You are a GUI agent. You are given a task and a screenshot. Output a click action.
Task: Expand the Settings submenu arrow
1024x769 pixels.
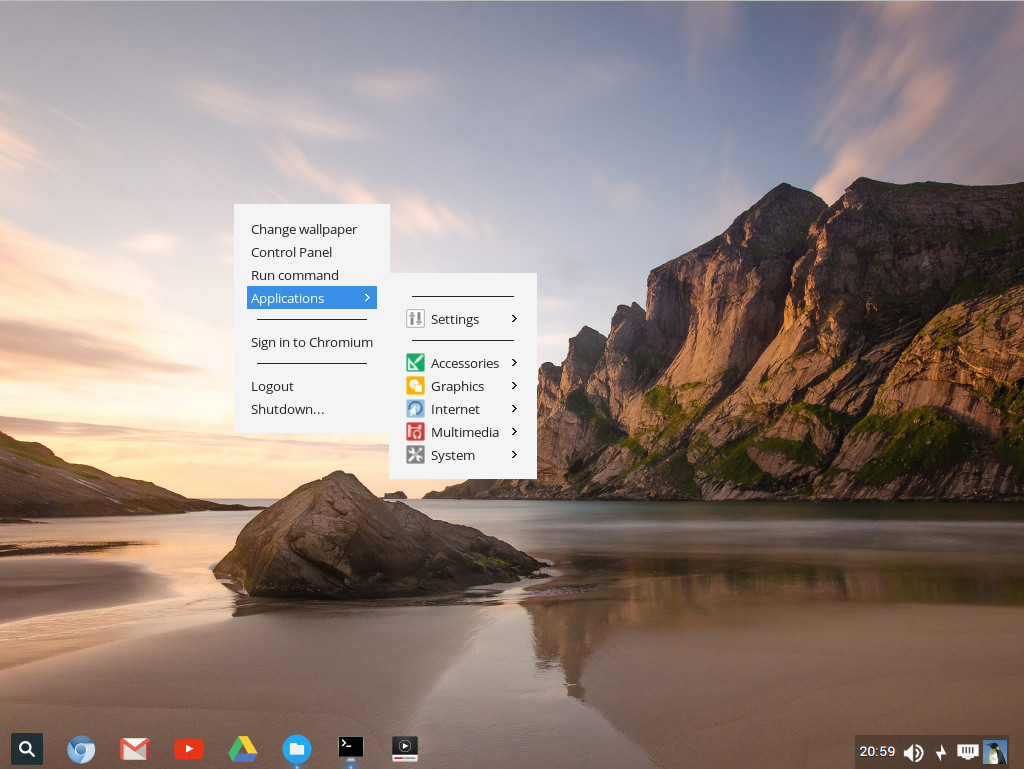coord(515,319)
